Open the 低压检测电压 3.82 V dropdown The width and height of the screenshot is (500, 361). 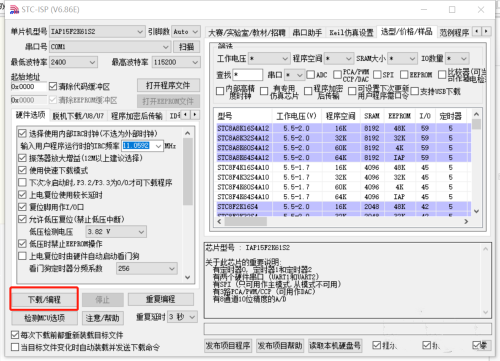(x=116, y=232)
